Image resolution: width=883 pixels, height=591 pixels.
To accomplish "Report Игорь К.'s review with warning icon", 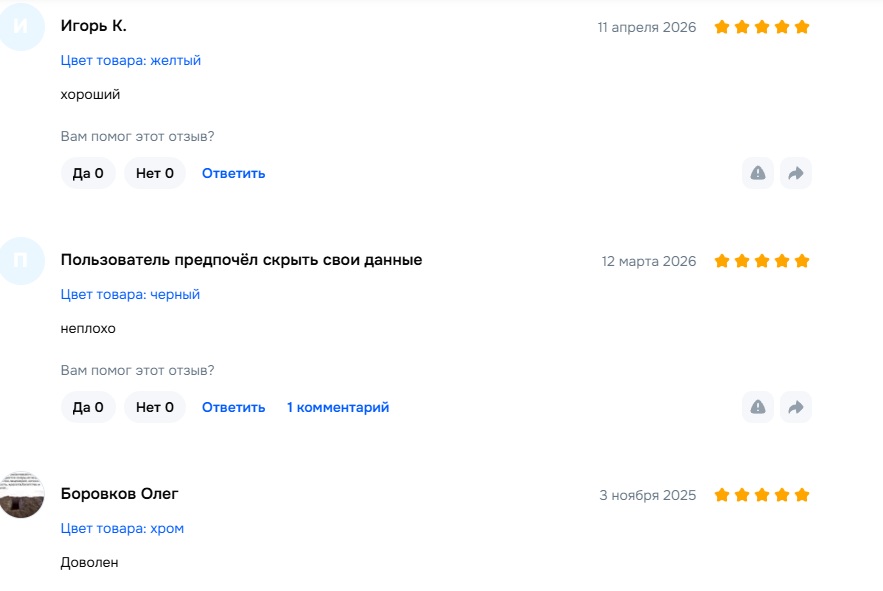I will pyautogui.click(x=758, y=173).
